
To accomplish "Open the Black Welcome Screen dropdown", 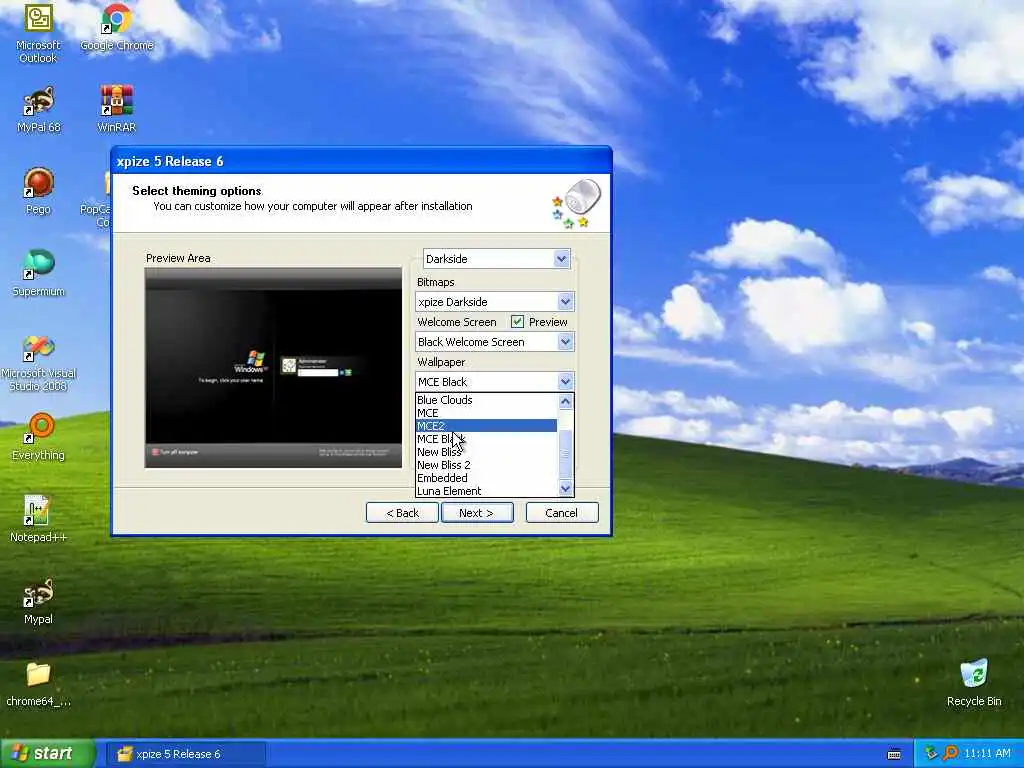I will [x=565, y=342].
